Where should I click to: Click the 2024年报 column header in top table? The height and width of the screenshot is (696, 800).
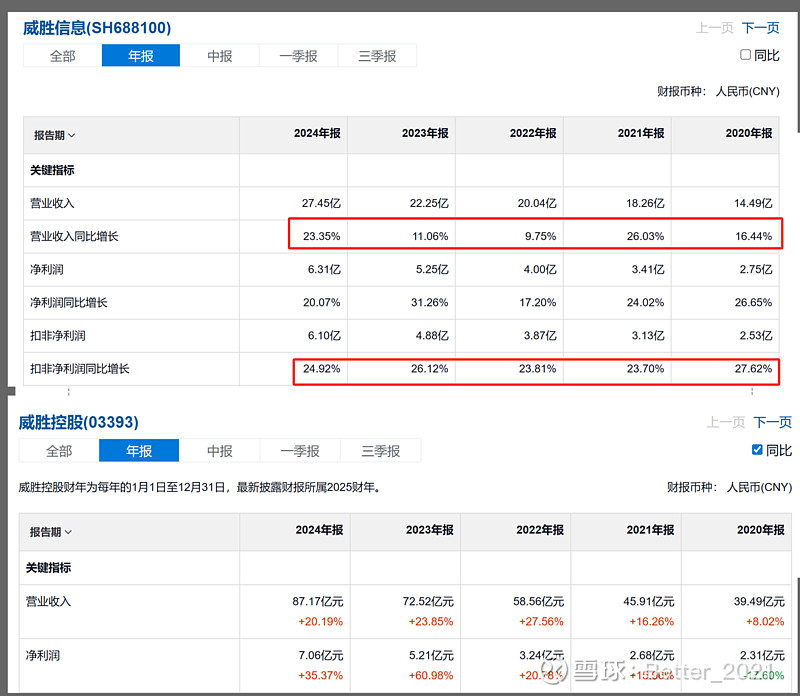pos(317,134)
